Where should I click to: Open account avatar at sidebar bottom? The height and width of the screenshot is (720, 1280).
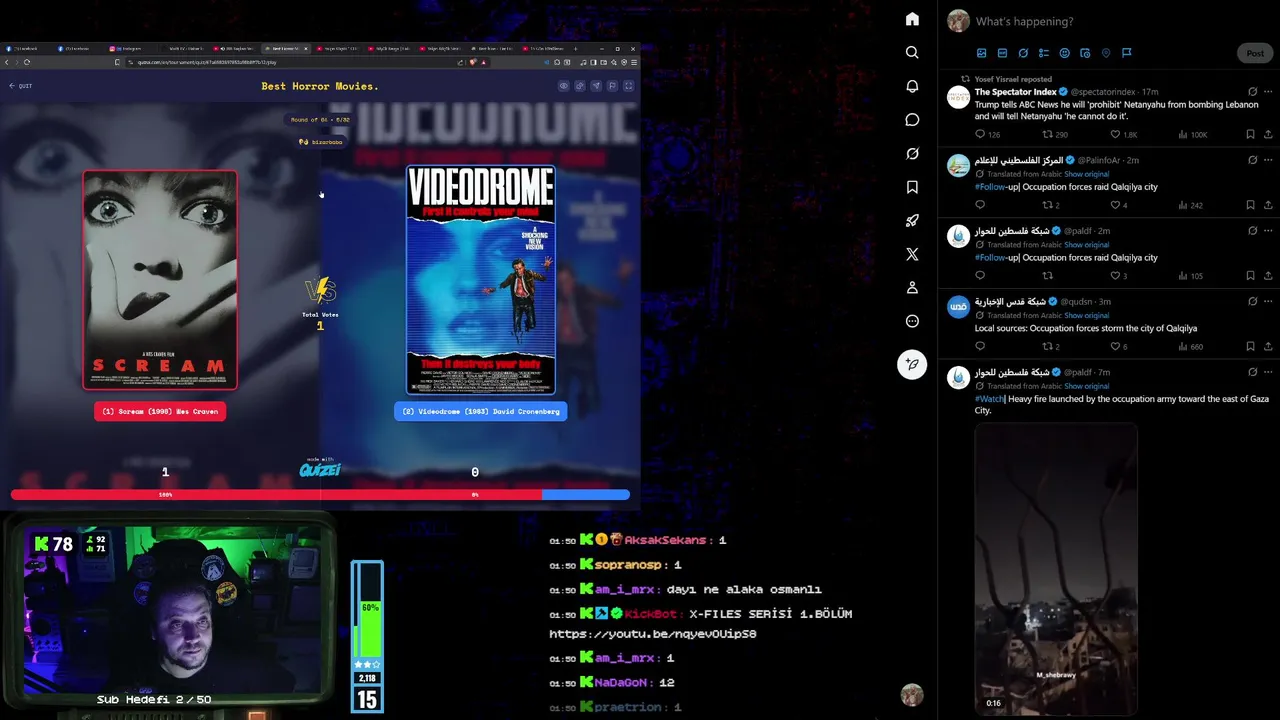coord(911,695)
